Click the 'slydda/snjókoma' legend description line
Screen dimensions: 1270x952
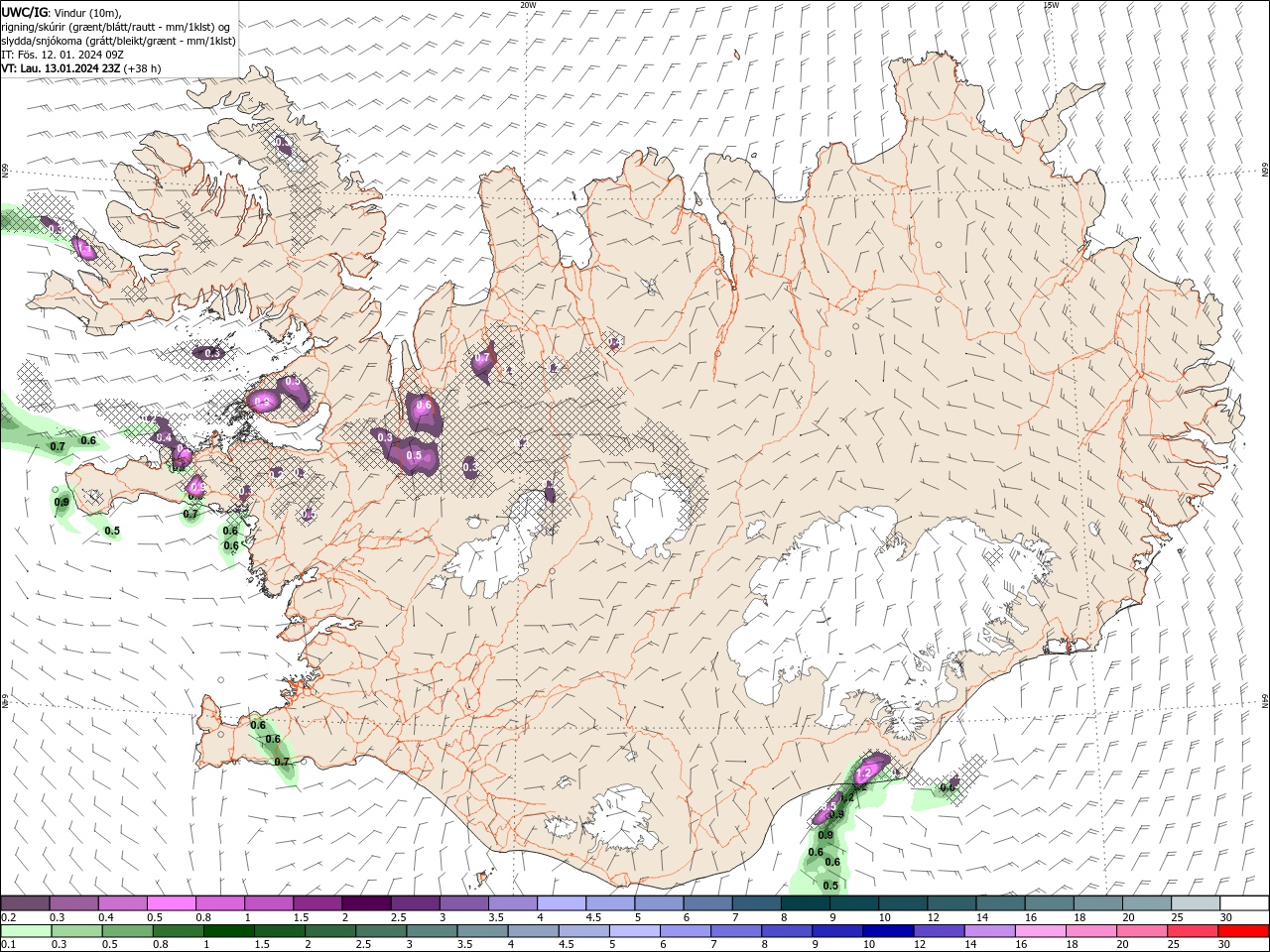tap(118, 41)
